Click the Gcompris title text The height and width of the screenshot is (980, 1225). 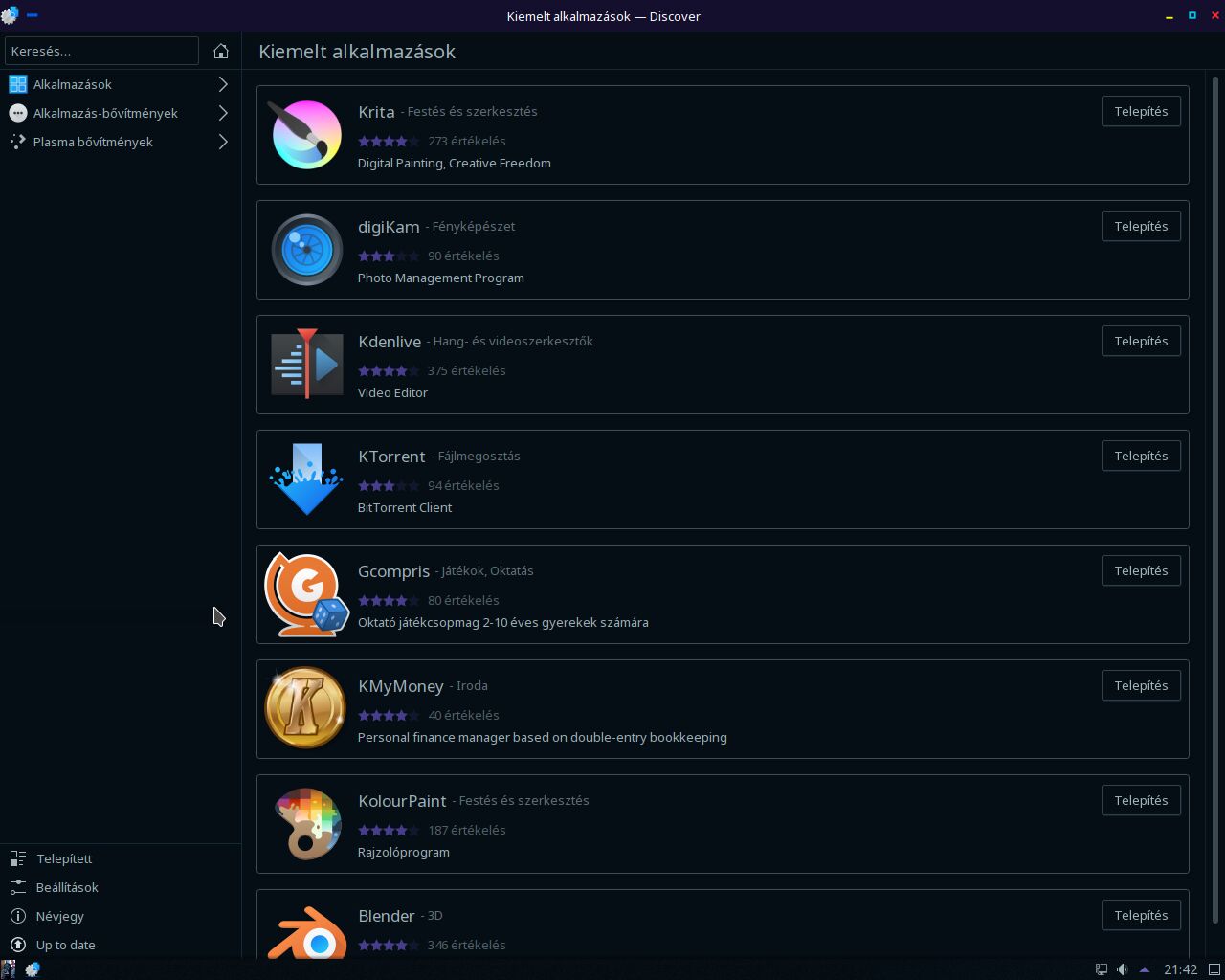(x=393, y=571)
